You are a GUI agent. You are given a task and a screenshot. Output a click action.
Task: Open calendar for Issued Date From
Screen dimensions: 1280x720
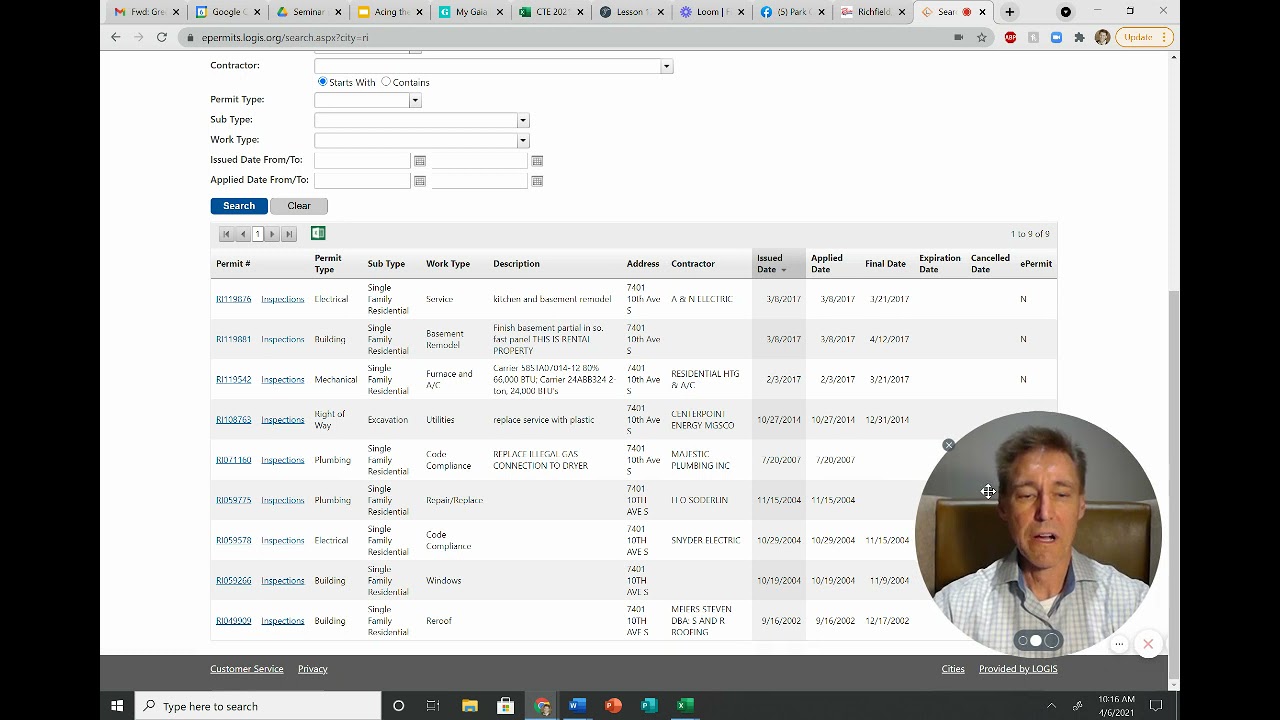pos(420,161)
